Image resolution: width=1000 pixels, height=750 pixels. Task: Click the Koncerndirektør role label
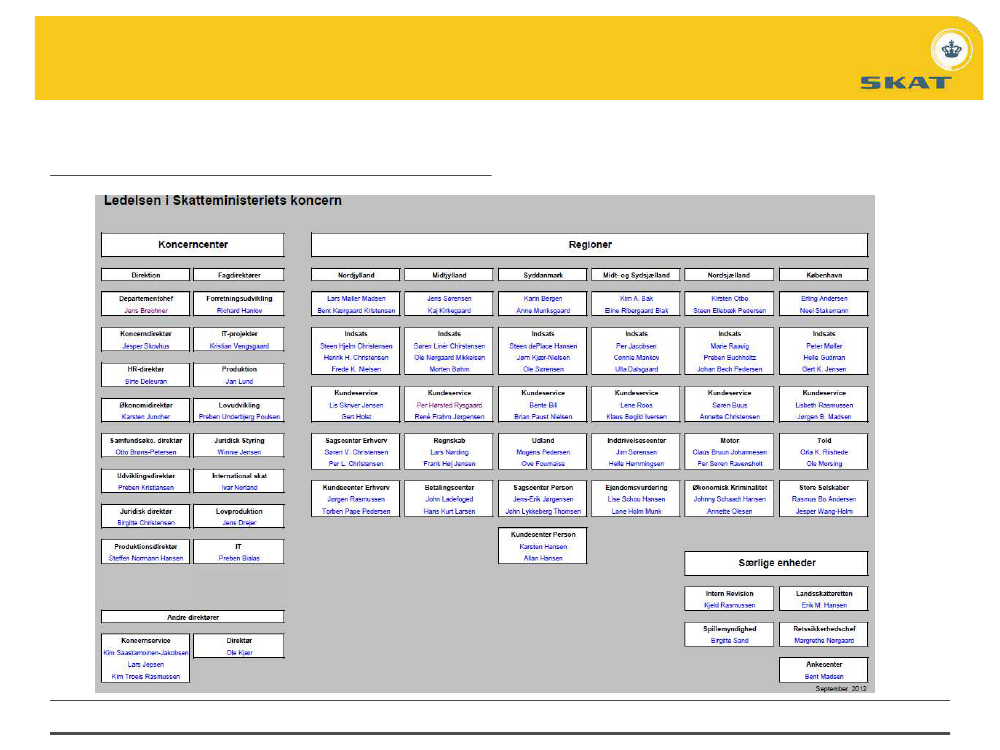point(145,334)
